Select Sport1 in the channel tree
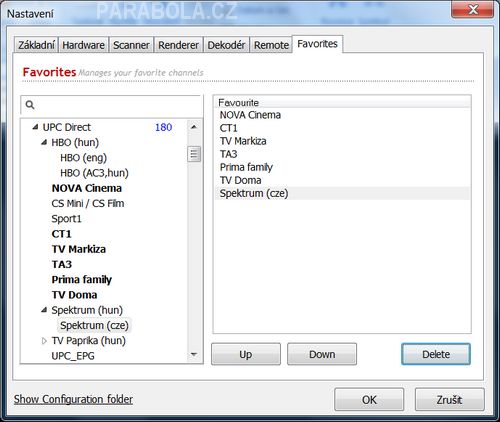Viewport: 500px width, 422px height. (66, 219)
